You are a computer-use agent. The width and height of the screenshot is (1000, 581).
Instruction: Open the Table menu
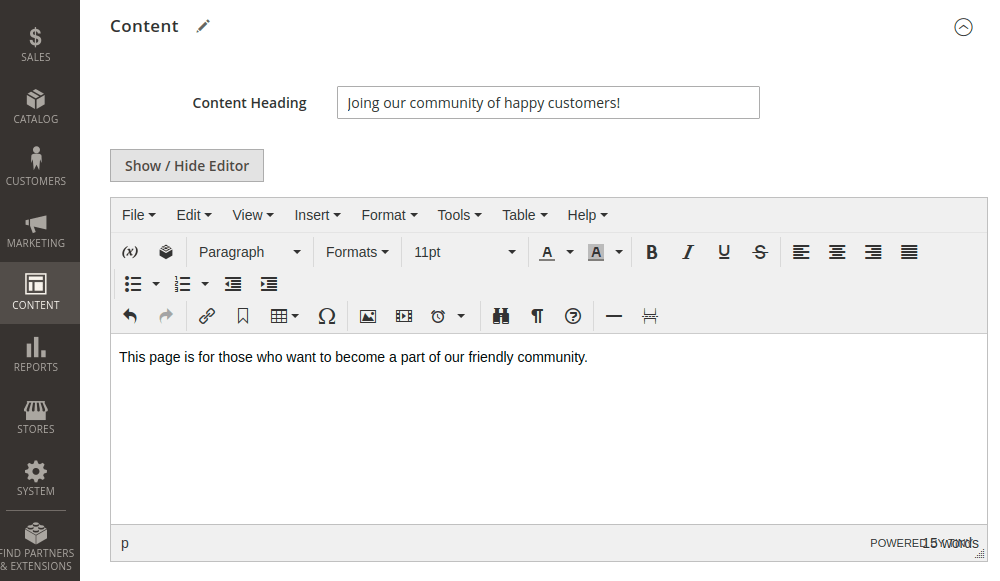[524, 215]
